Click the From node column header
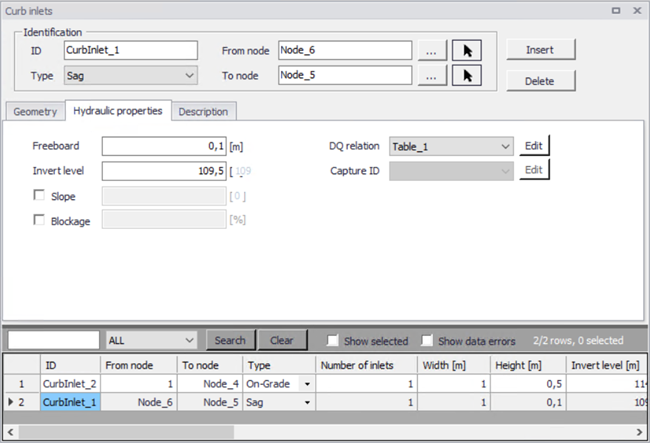This screenshot has width=650, height=443. tap(138, 365)
